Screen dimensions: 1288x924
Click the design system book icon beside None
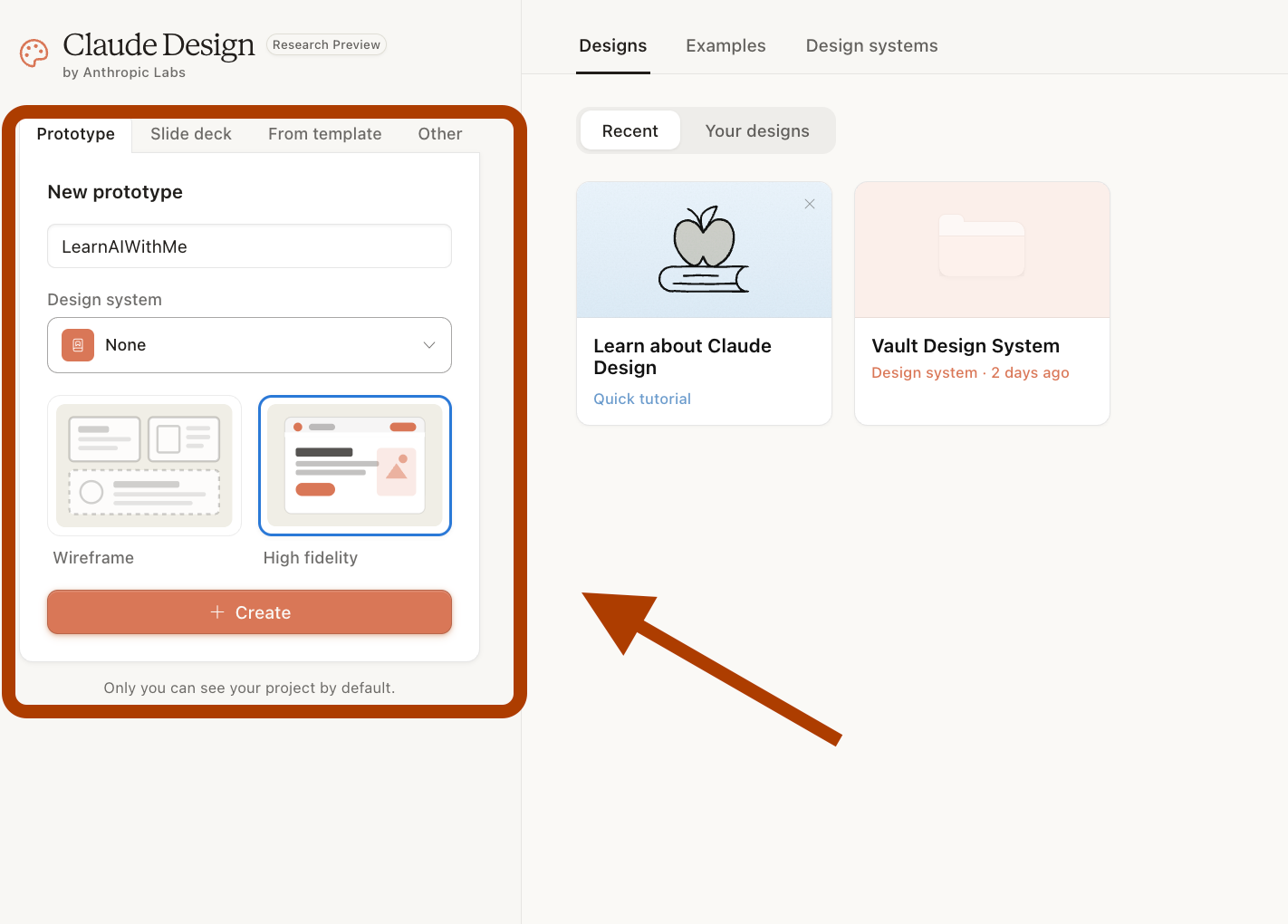tap(78, 345)
